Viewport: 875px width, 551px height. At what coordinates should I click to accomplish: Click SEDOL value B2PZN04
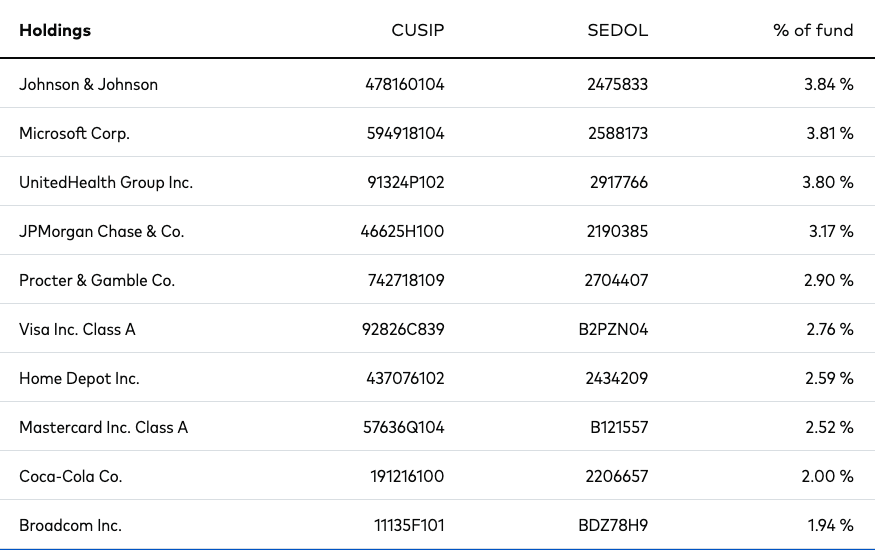pos(613,329)
